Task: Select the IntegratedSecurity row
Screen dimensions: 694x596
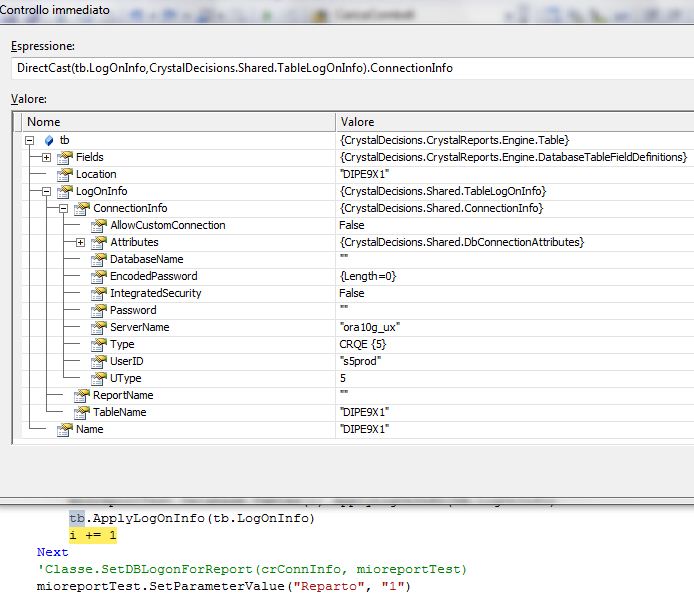Action: point(358,293)
